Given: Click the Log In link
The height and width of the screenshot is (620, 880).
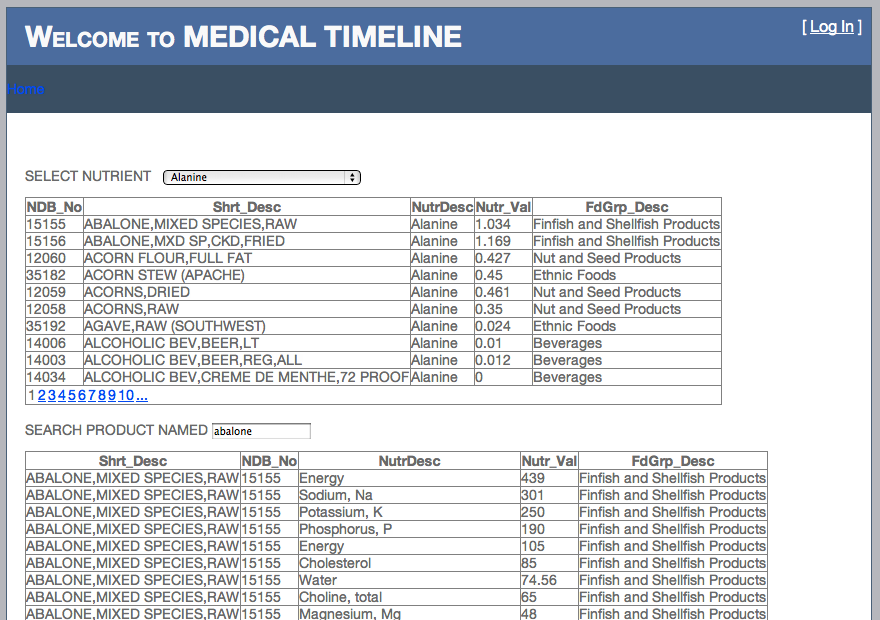Looking at the screenshot, I should [831, 26].
